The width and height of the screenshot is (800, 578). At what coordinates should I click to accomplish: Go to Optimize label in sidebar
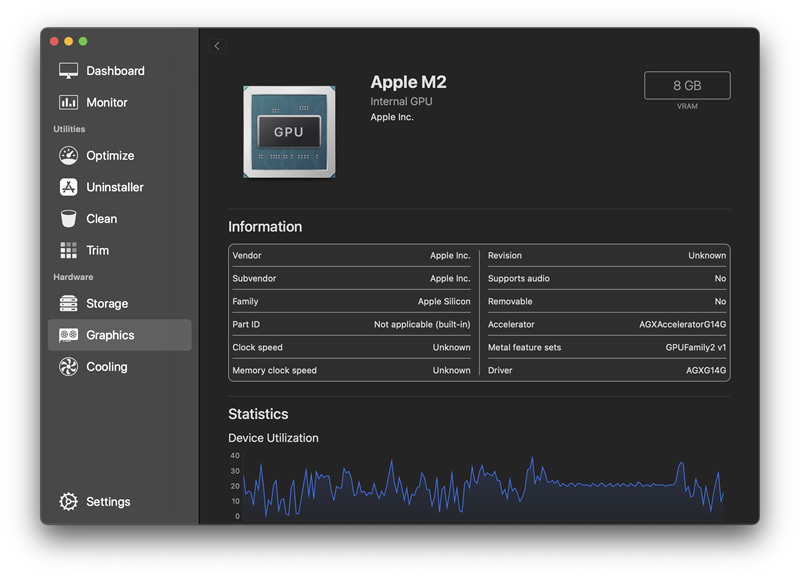point(110,156)
